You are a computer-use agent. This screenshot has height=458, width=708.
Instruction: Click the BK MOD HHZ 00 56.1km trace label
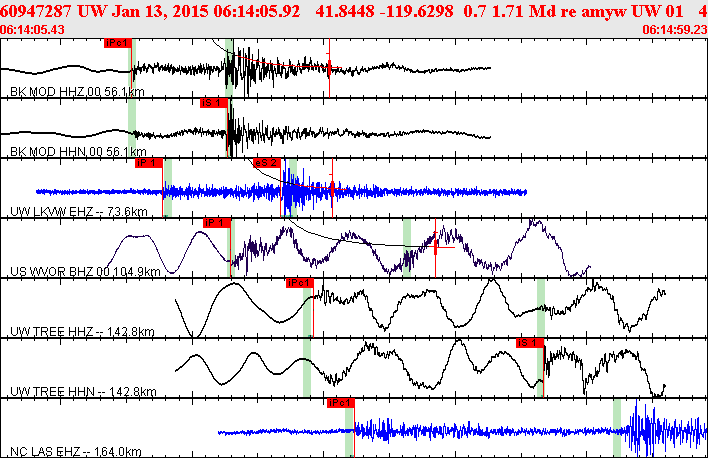pos(77,92)
